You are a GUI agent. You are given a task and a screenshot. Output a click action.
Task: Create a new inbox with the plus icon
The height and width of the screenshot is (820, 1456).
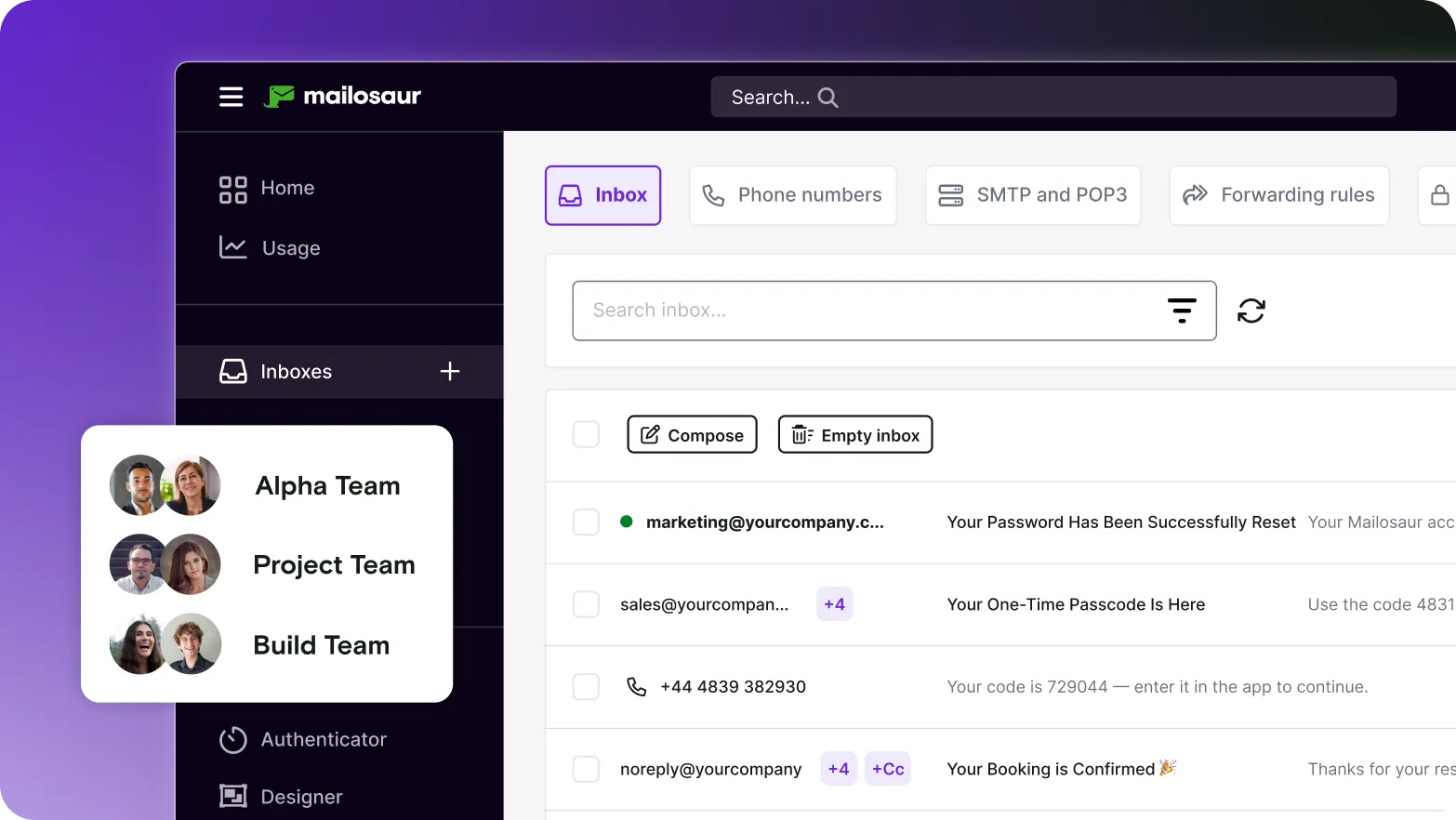449,371
